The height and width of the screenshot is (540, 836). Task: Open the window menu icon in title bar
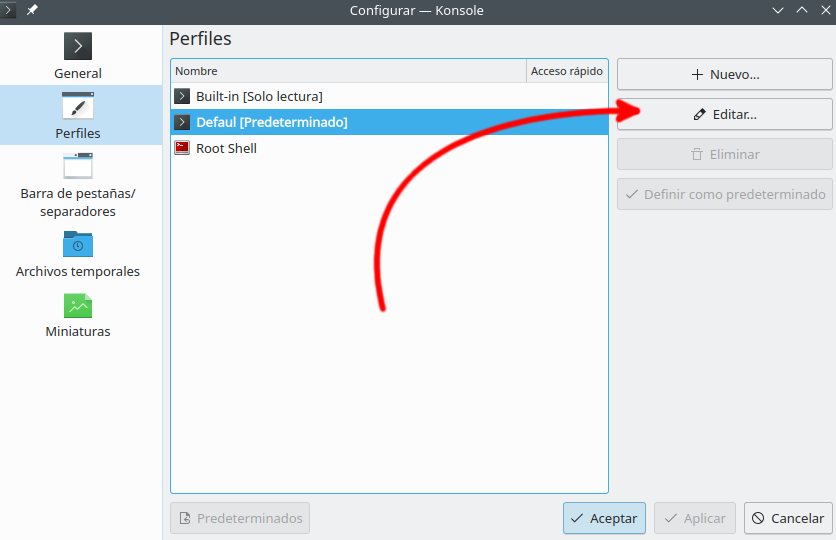coord(10,10)
